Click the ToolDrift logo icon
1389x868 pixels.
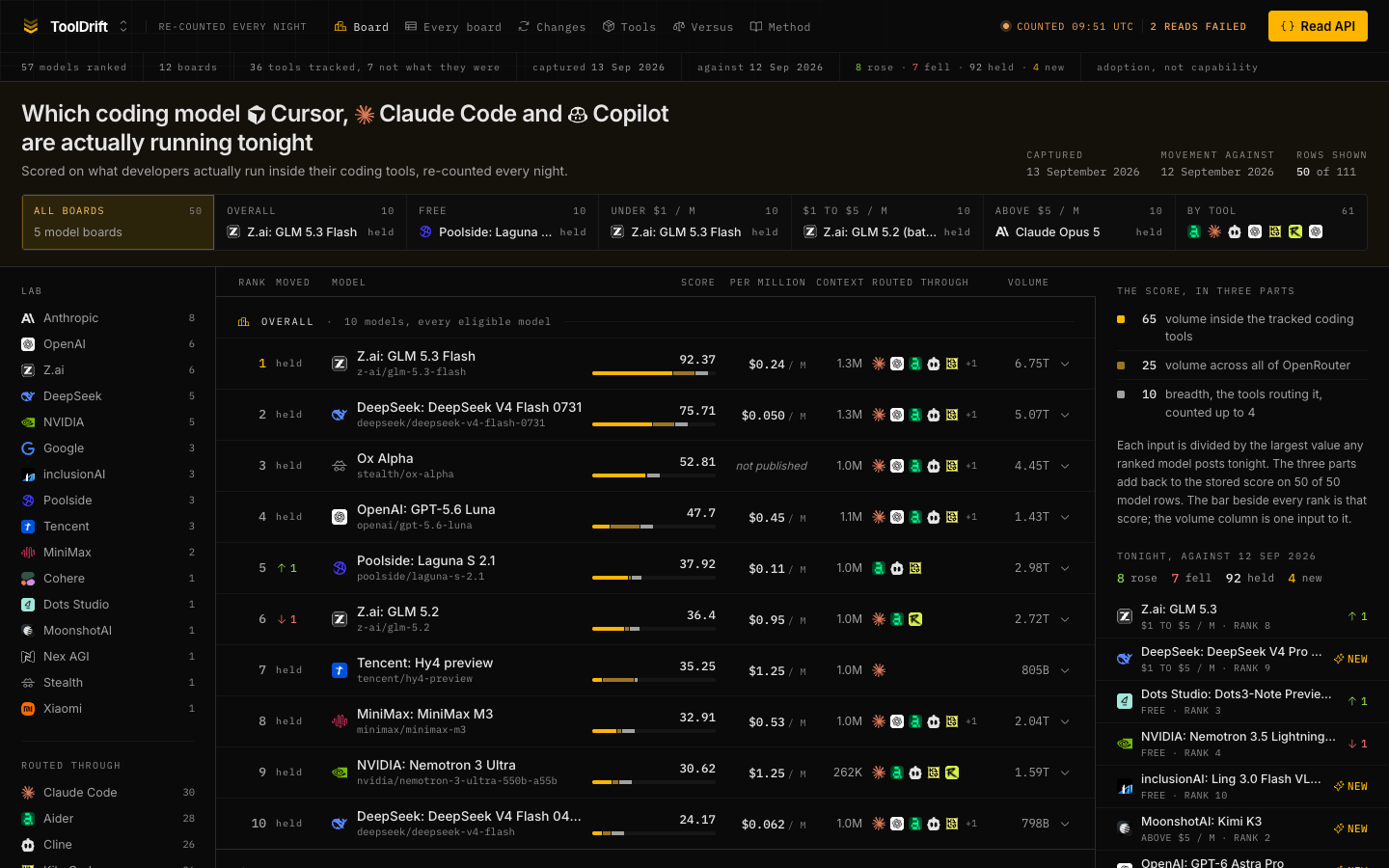click(x=31, y=26)
